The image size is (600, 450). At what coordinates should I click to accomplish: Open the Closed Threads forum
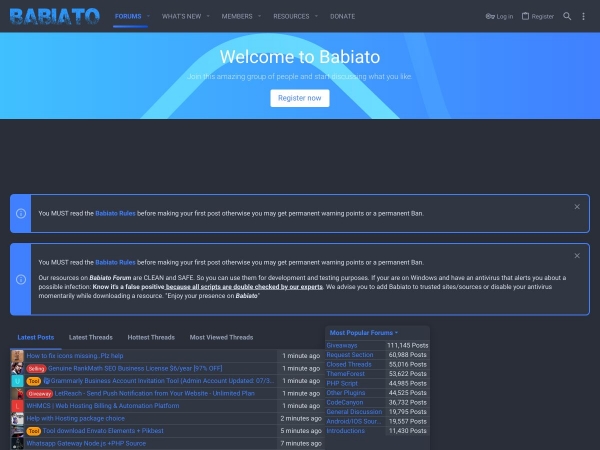(349, 364)
